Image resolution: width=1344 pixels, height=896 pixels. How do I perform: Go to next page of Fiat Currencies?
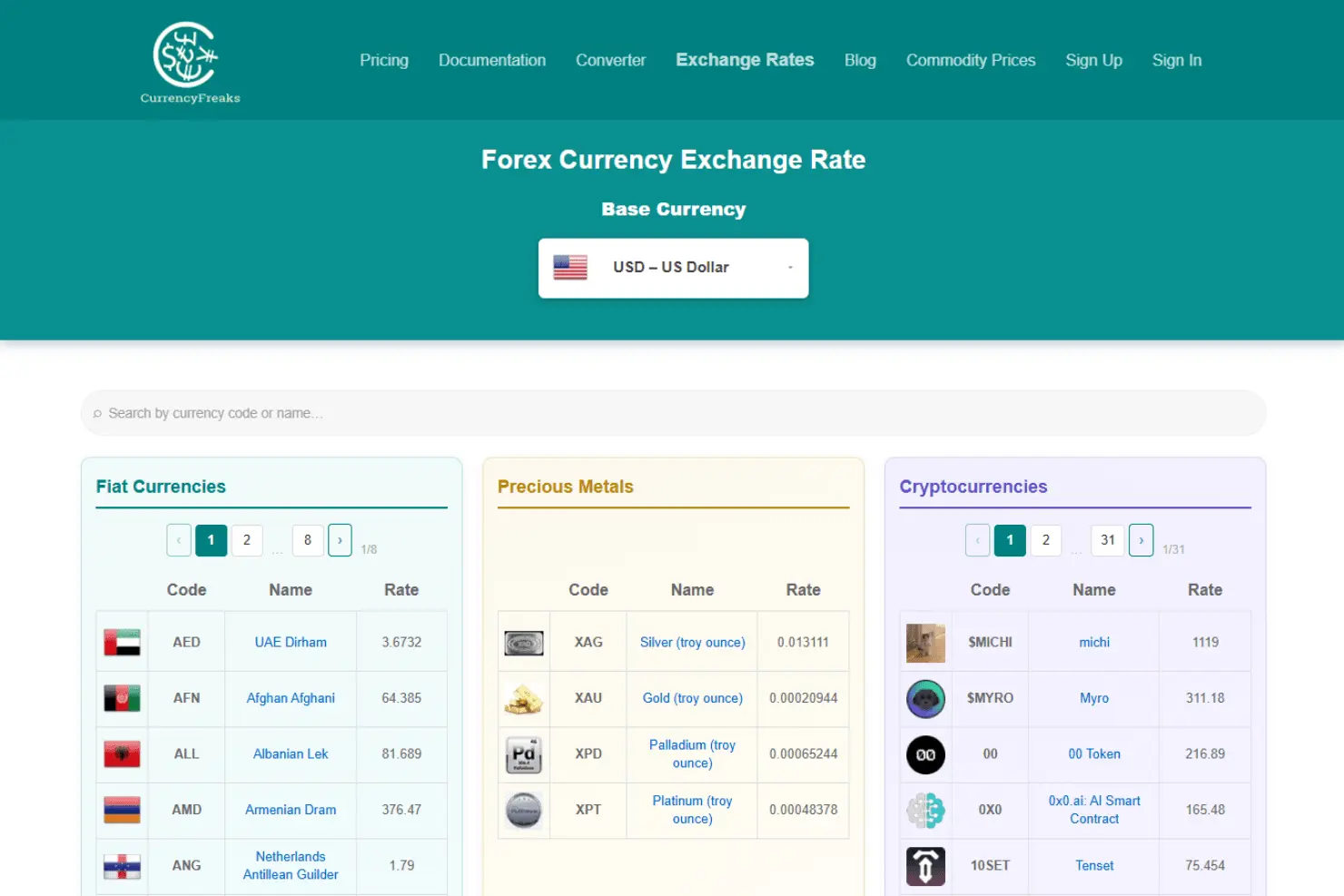pos(340,540)
